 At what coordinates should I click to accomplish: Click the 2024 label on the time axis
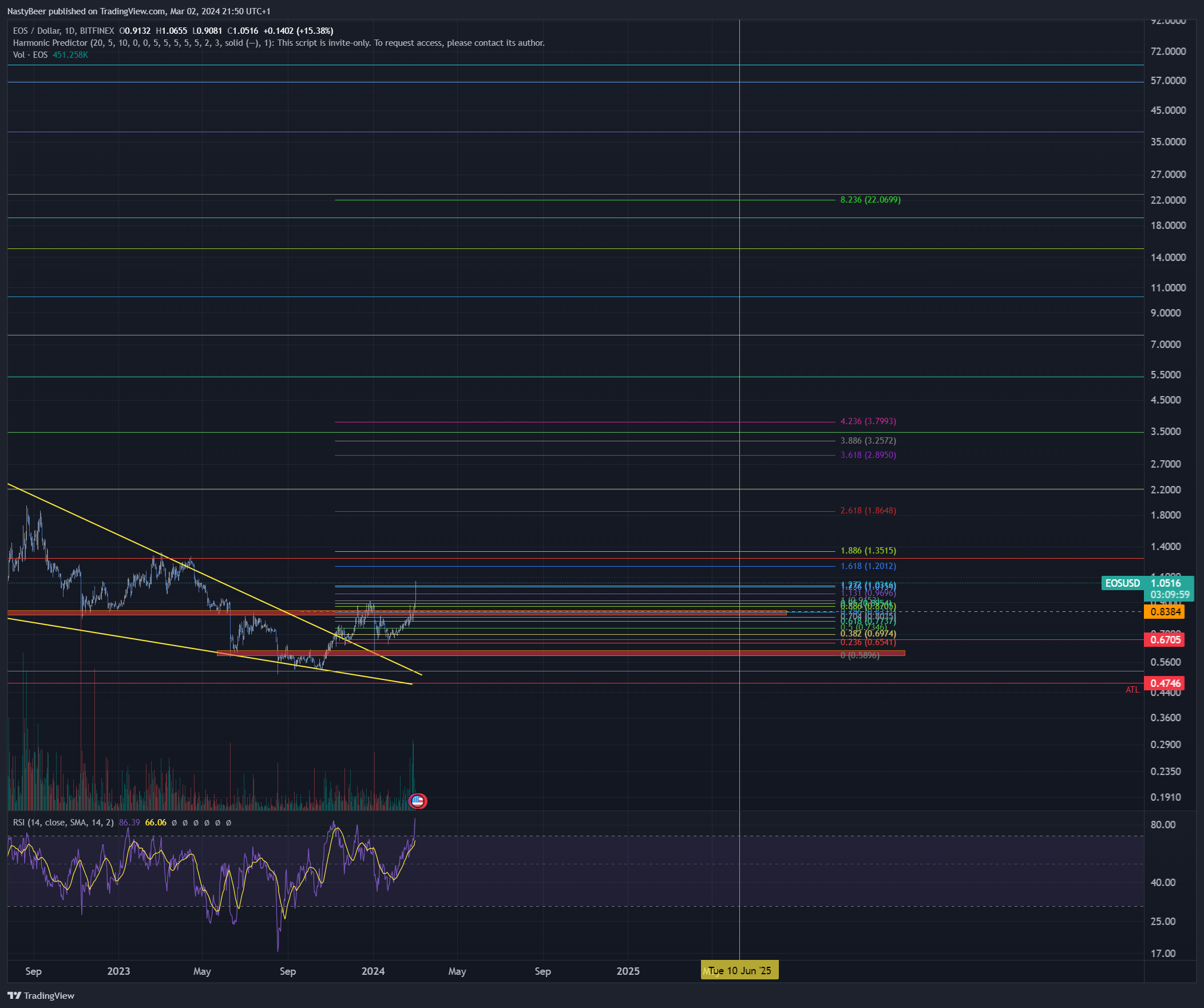373,971
